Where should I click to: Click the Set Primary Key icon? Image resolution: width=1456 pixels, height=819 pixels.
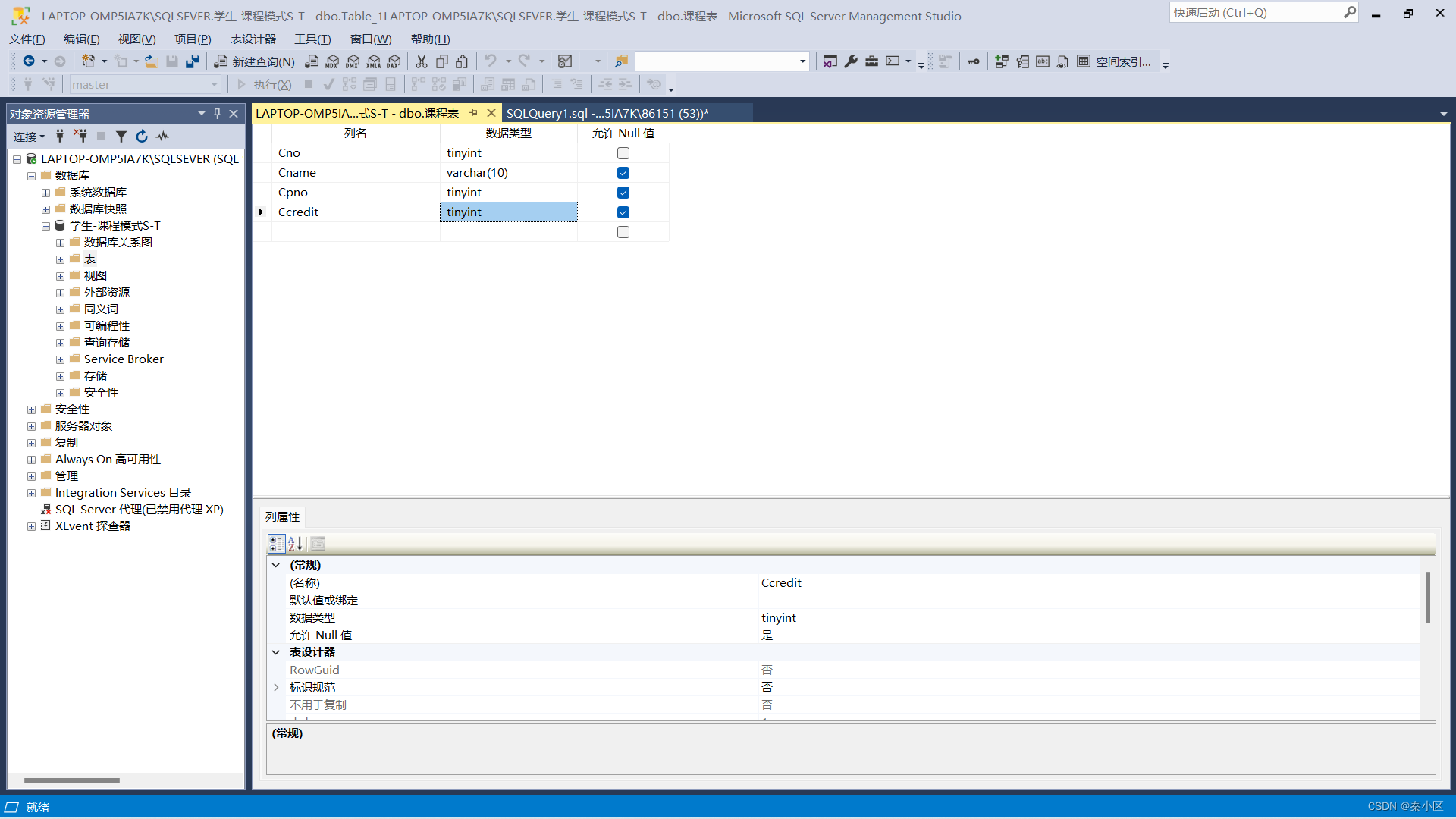point(974,61)
